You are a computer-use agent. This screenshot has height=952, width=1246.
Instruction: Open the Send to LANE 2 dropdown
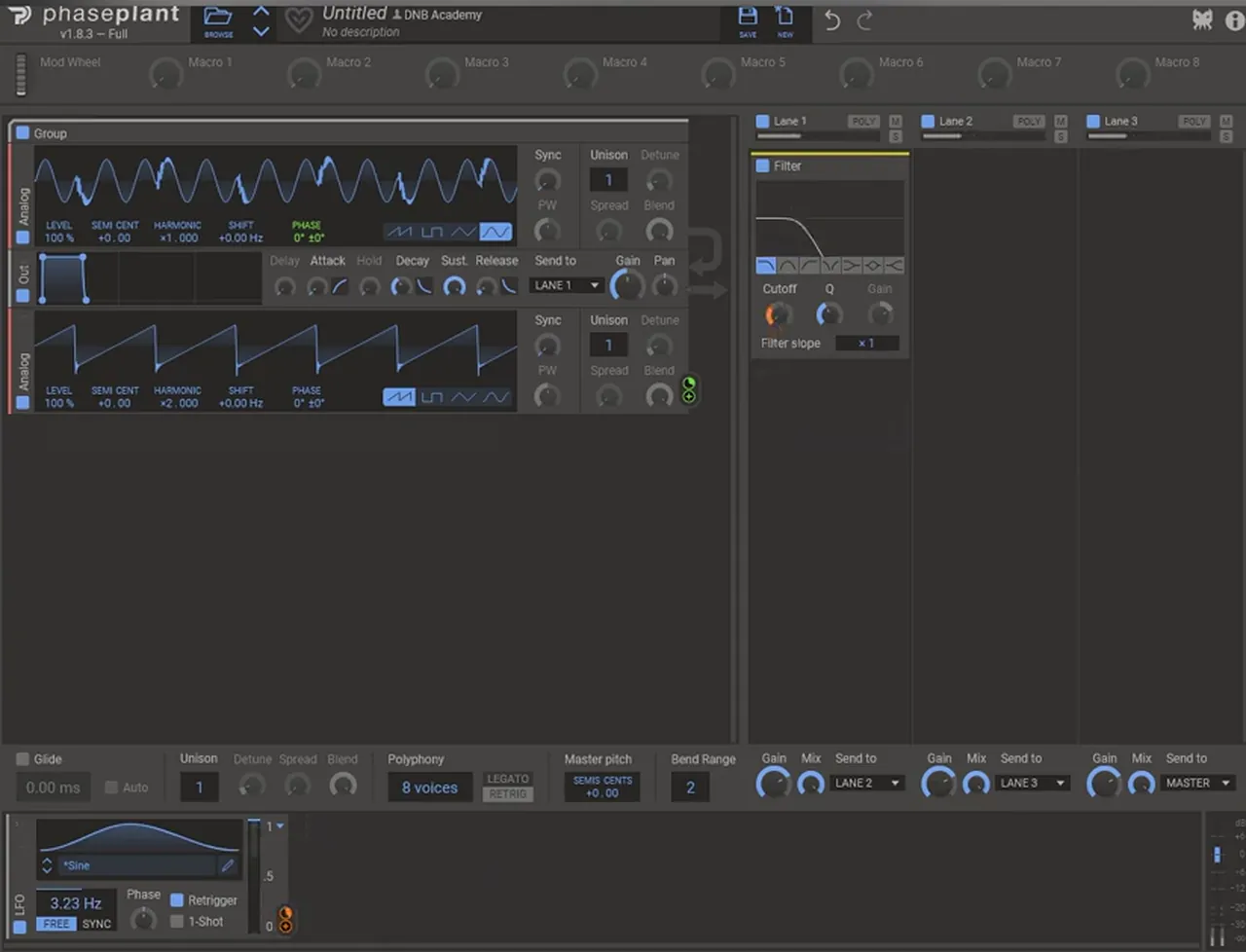coord(866,783)
